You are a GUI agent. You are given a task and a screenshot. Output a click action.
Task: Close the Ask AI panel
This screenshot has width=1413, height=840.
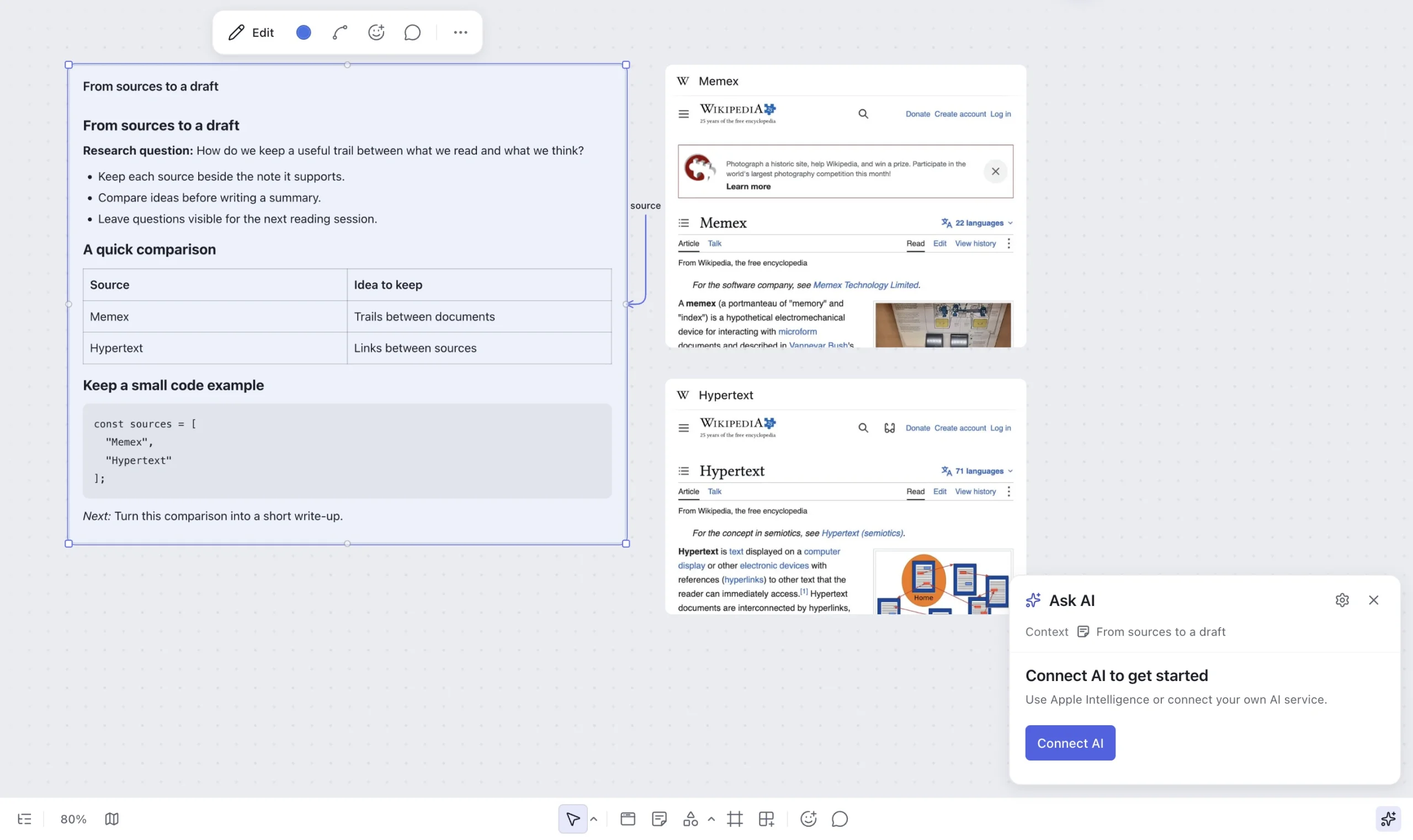point(1373,600)
